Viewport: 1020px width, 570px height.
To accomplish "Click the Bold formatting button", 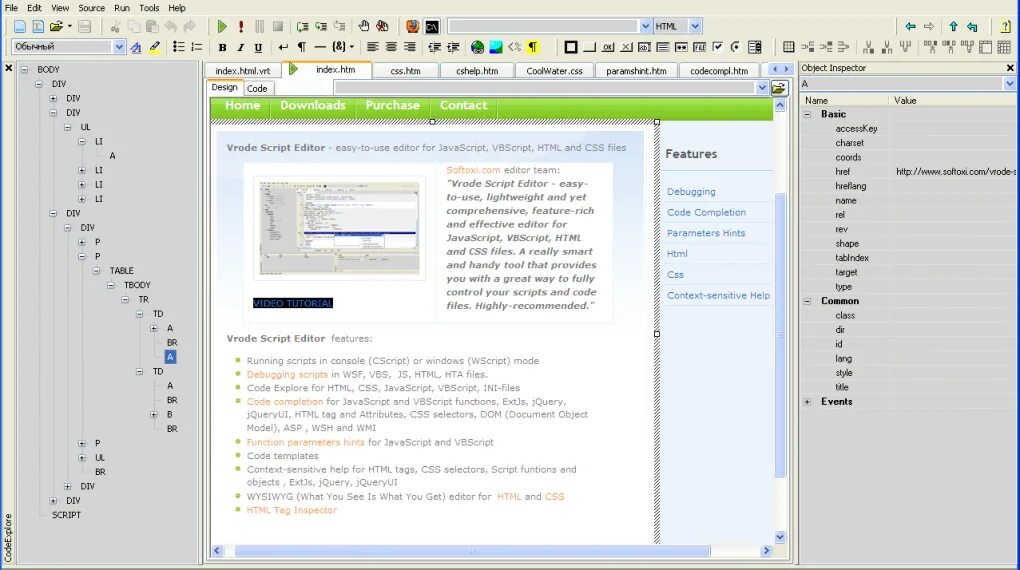I will tap(222, 47).
